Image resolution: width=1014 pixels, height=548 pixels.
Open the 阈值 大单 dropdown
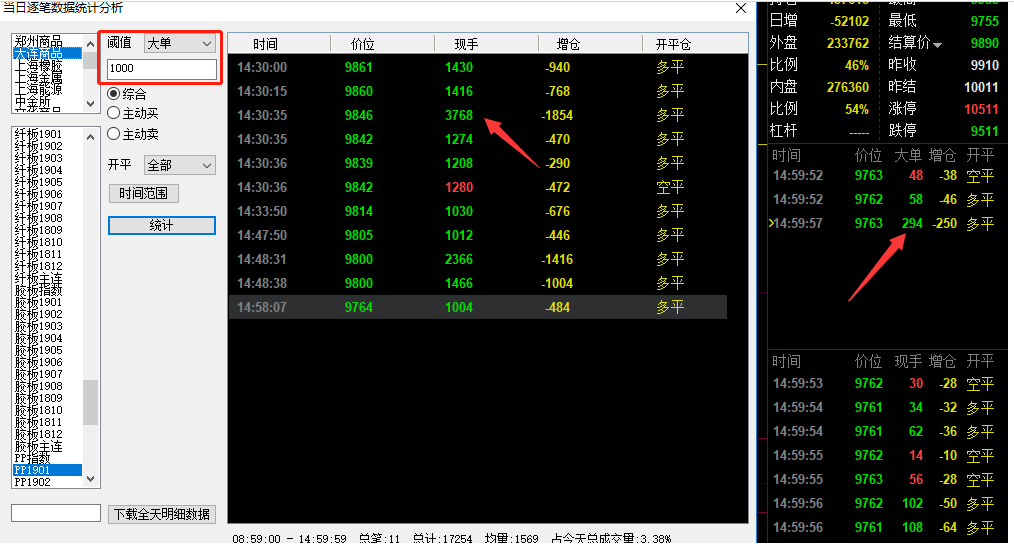tap(180, 43)
